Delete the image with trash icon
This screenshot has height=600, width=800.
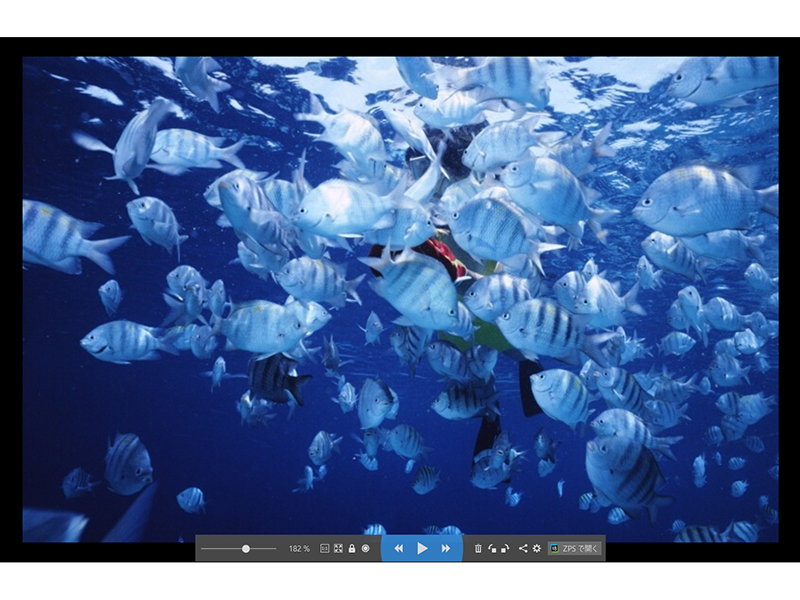click(x=478, y=548)
